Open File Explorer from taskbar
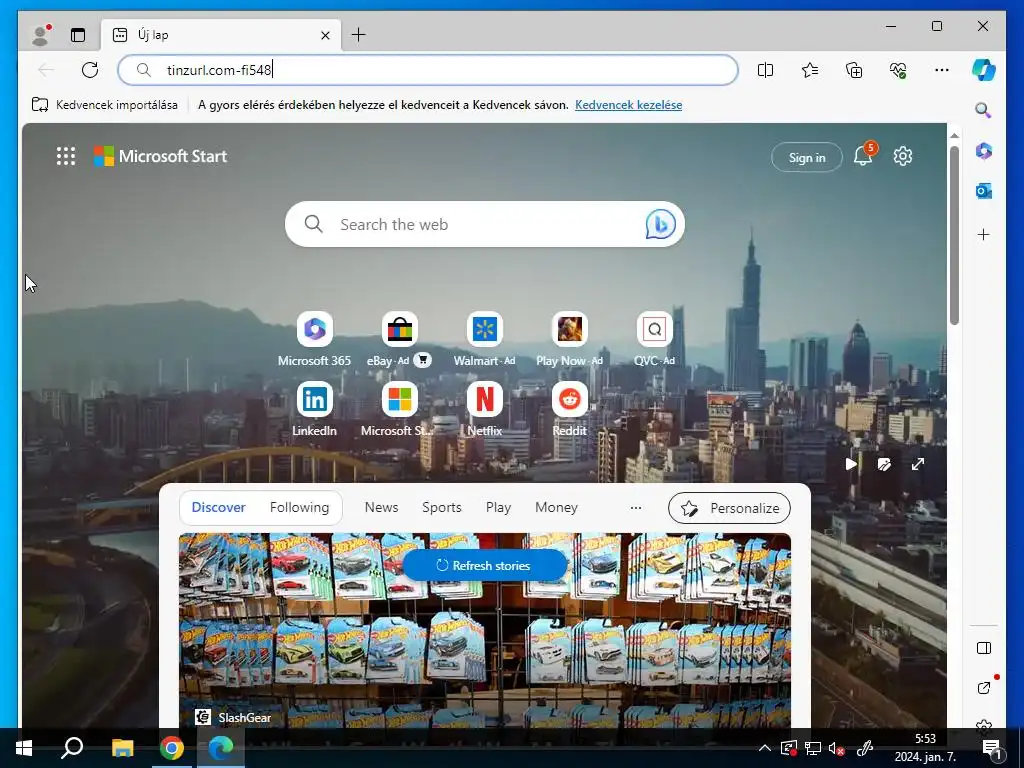Image resolution: width=1024 pixels, height=768 pixels. tap(122, 748)
